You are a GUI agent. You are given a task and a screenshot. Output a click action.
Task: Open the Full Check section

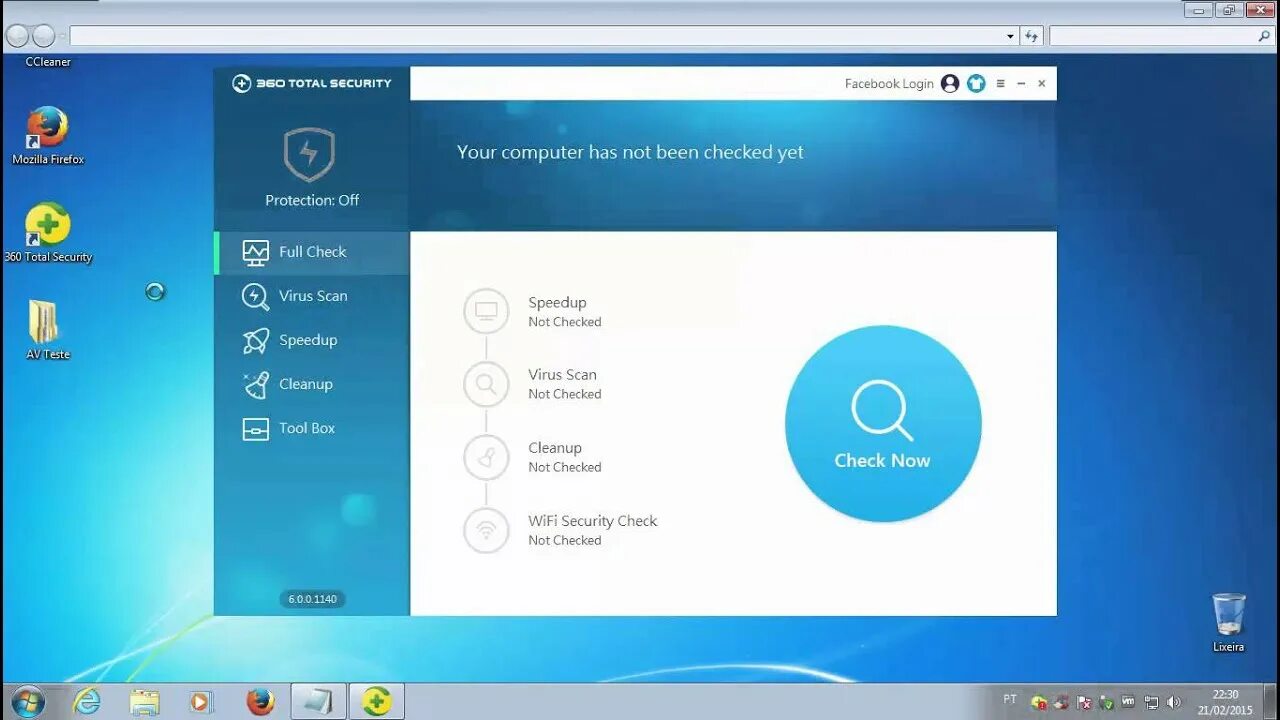tap(312, 252)
